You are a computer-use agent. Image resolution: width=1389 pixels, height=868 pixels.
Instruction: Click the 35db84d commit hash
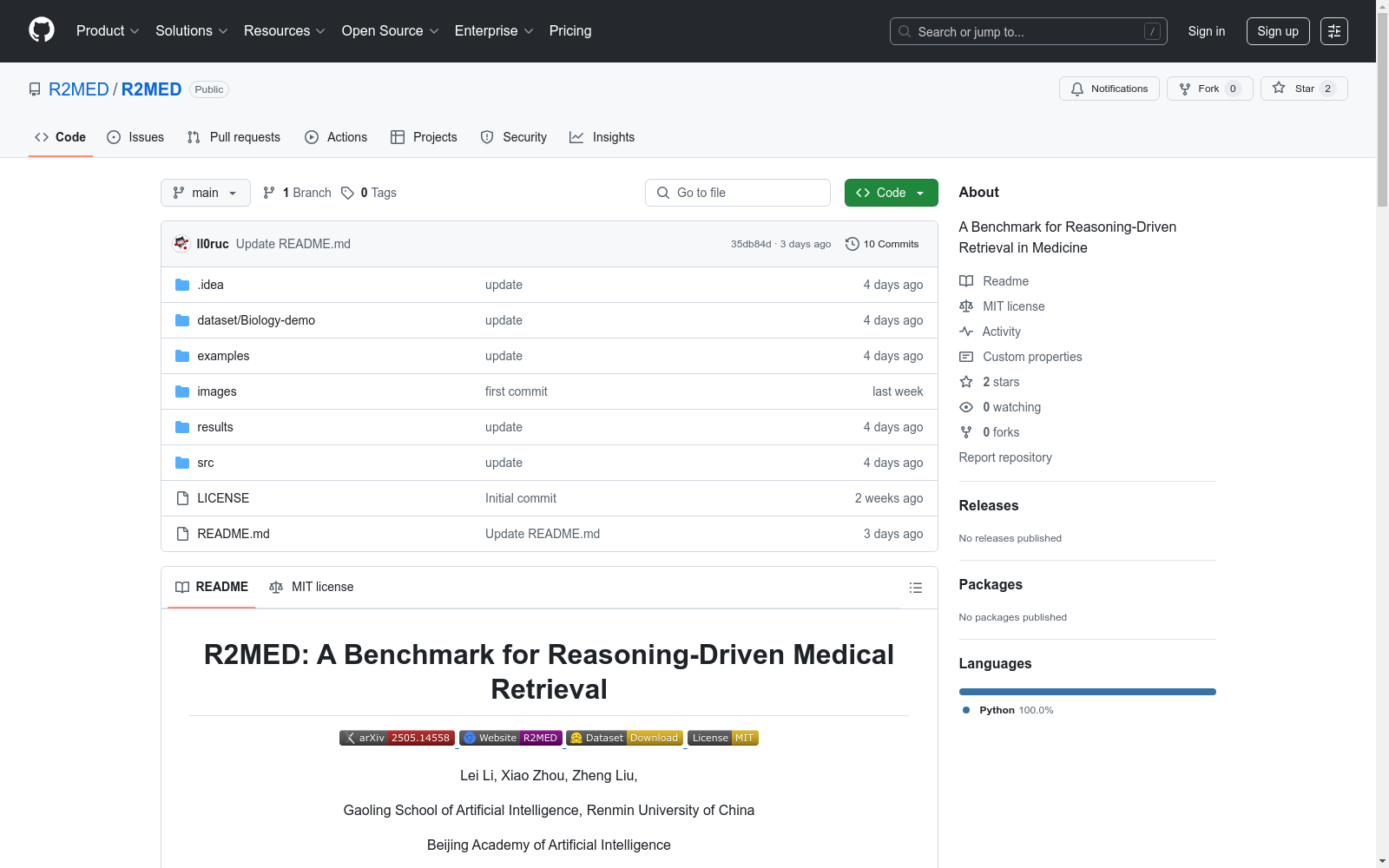[751, 244]
